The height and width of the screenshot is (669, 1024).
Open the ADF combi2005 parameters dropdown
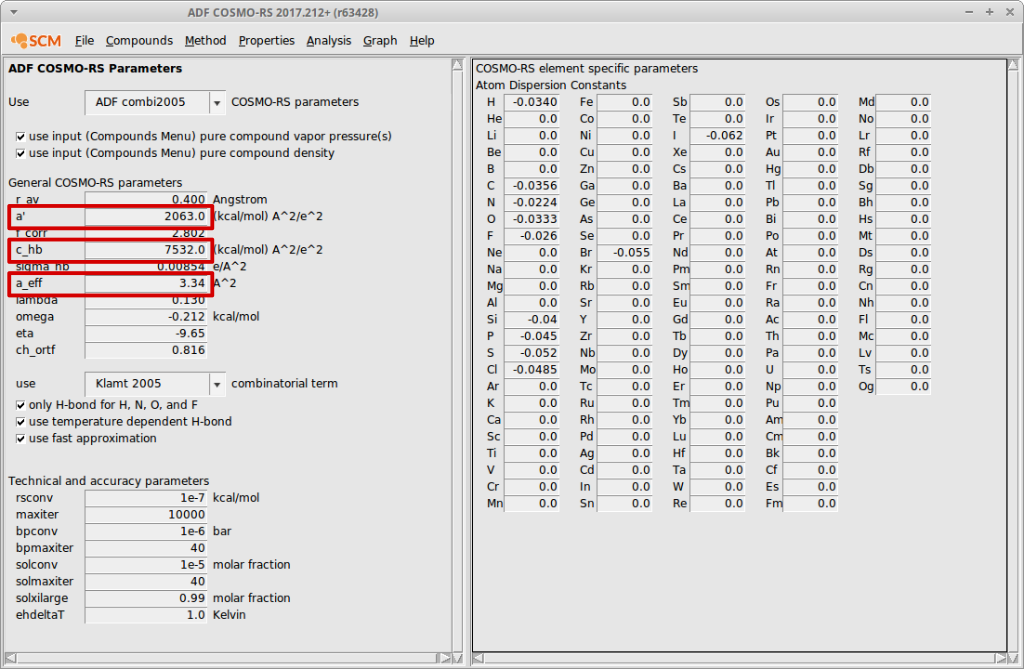pyautogui.click(x=217, y=101)
